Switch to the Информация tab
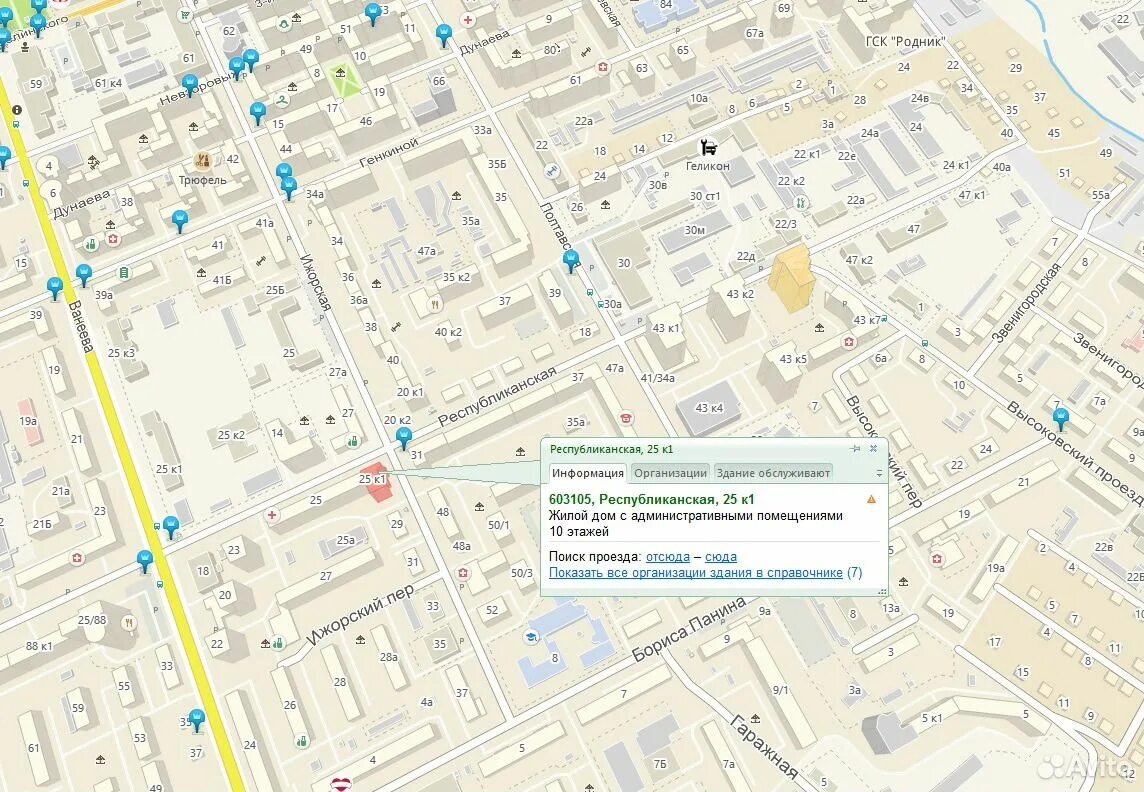The image size is (1144, 792). pos(588,473)
